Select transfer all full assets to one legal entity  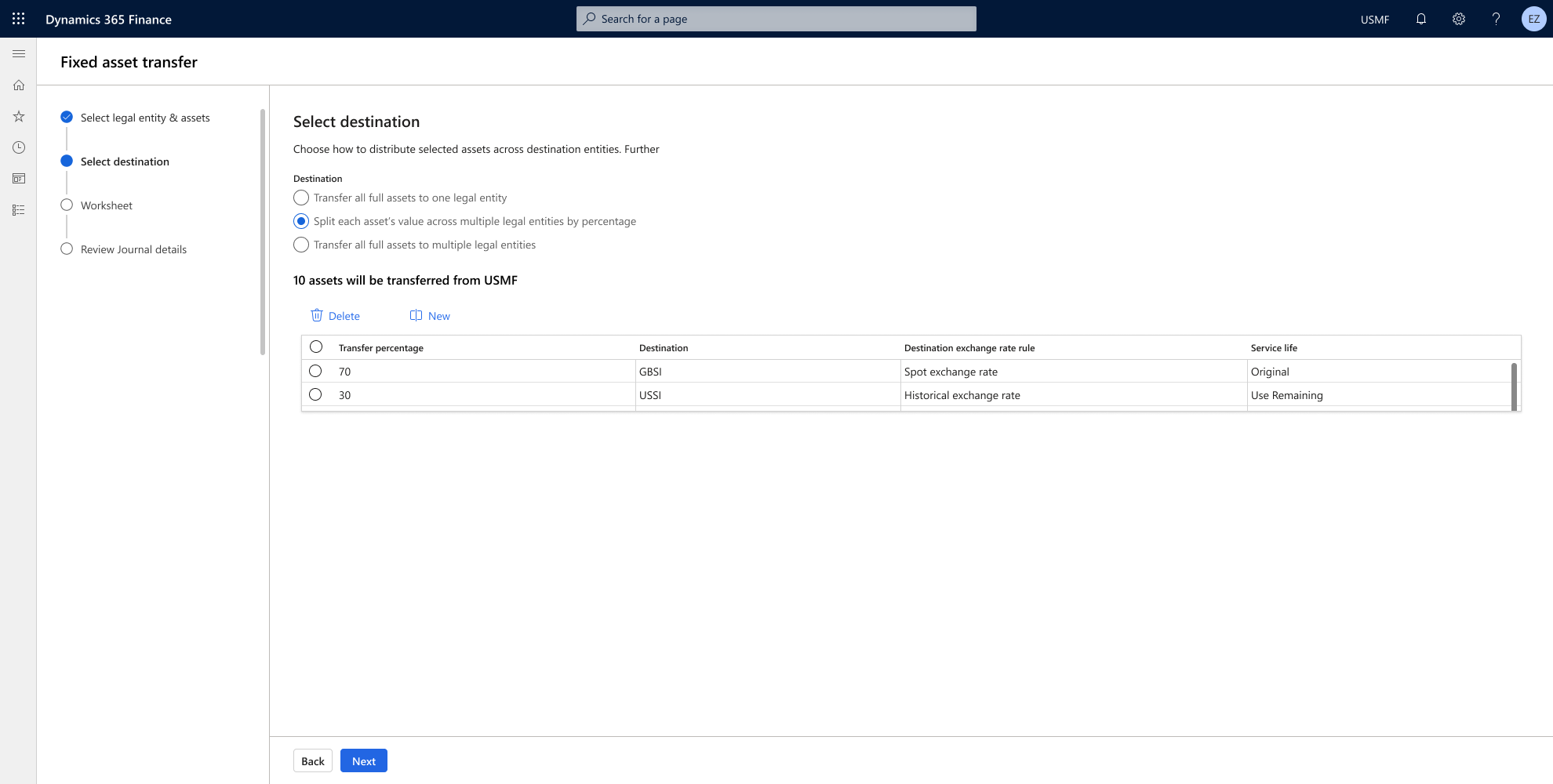click(x=301, y=198)
